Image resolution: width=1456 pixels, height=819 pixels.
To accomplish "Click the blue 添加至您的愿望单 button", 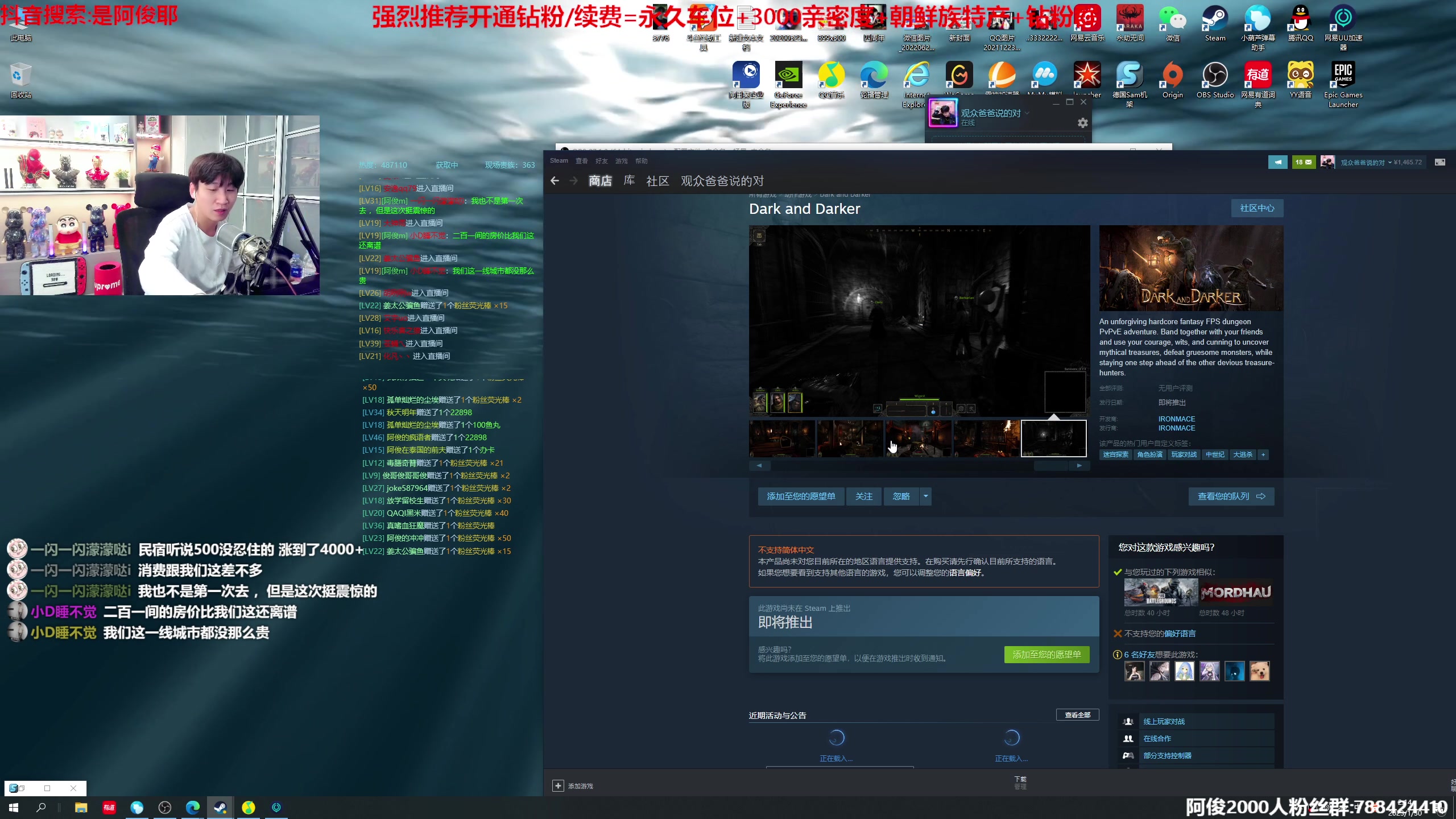I will coord(801,497).
